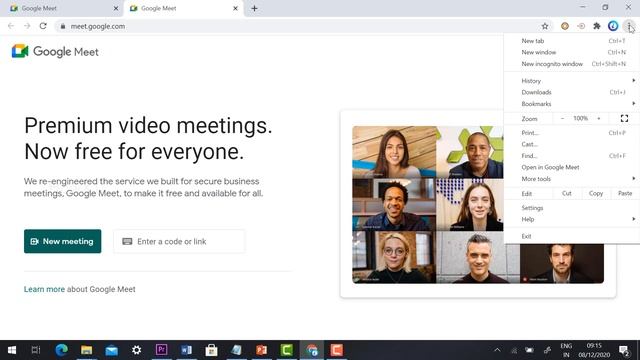Open the Windows Start menu

click(12, 350)
